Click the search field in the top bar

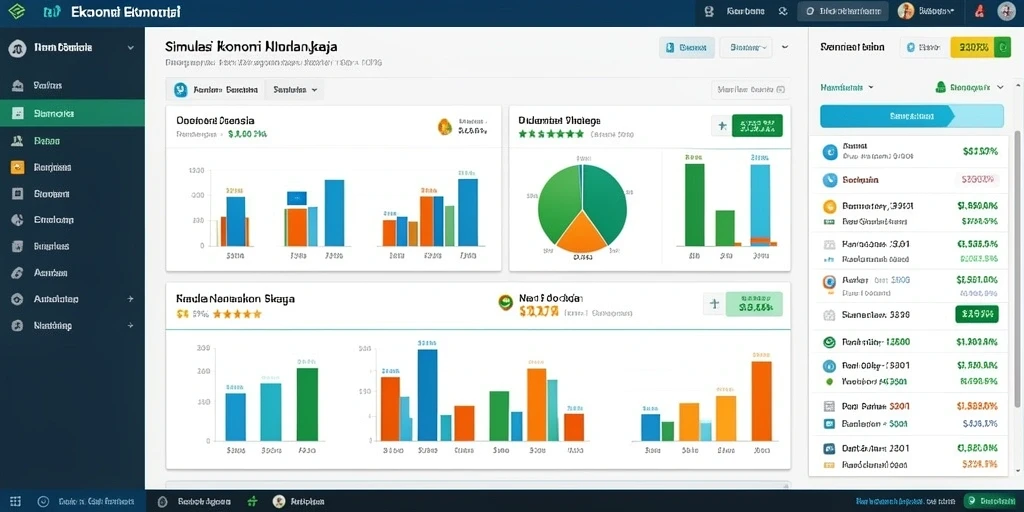tap(844, 11)
